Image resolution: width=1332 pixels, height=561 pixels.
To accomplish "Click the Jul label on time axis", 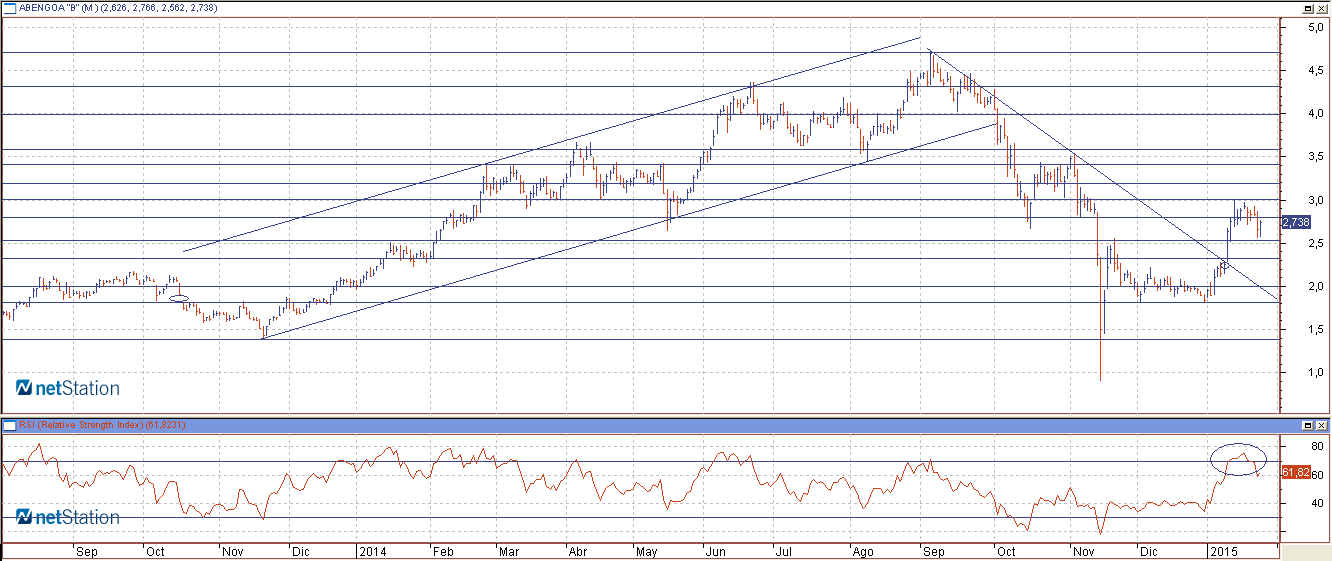I will [785, 551].
